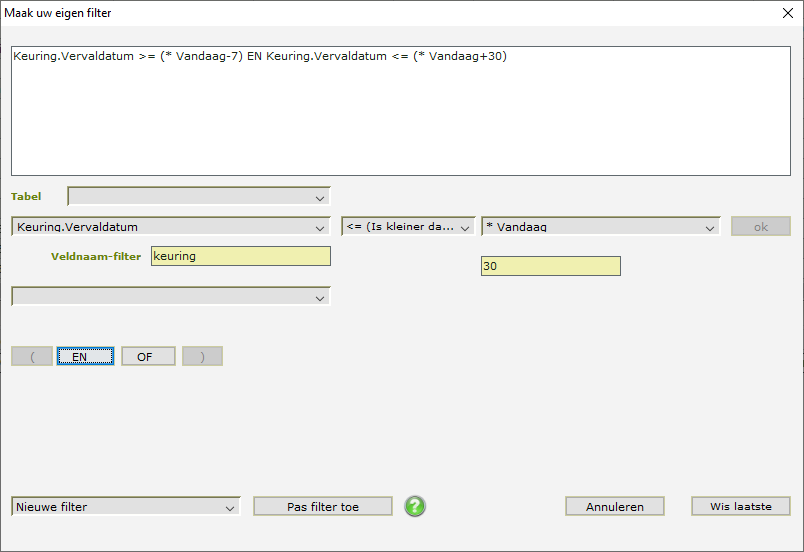
Task: Click the Annuleren button
Action: pos(614,507)
